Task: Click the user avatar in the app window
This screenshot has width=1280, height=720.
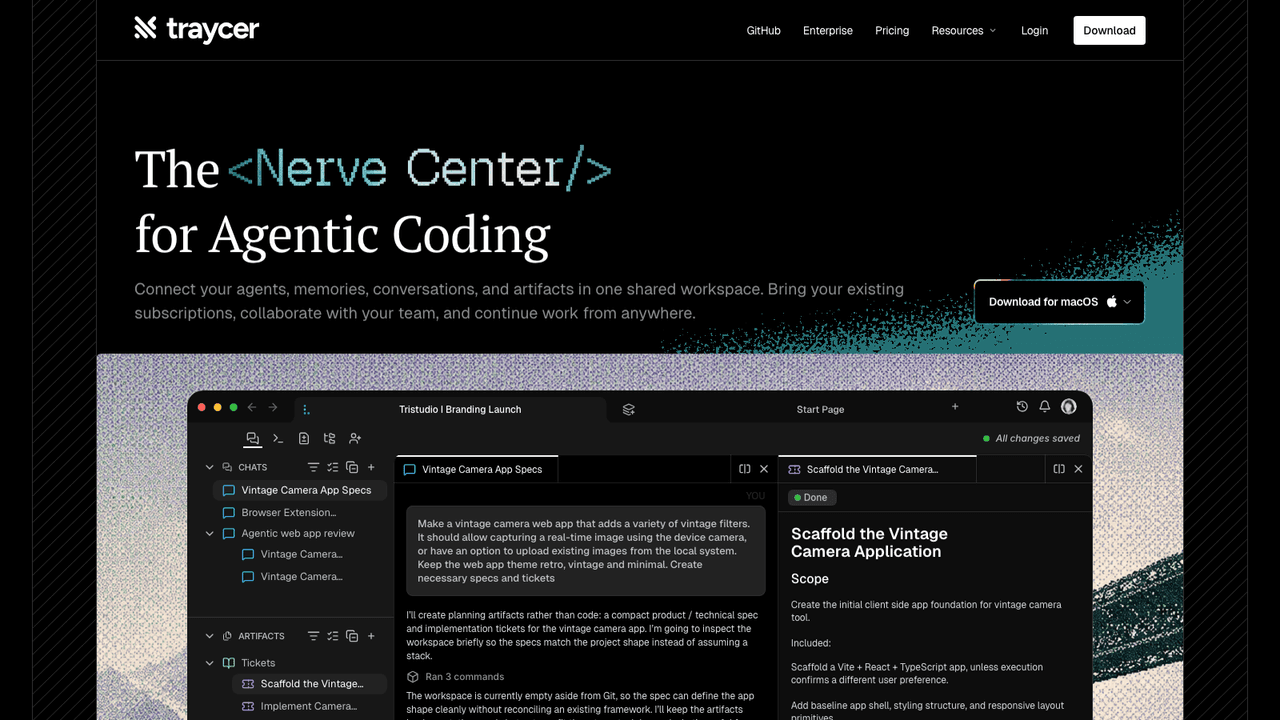Action: pyautogui.click(x=1069, y=407)
